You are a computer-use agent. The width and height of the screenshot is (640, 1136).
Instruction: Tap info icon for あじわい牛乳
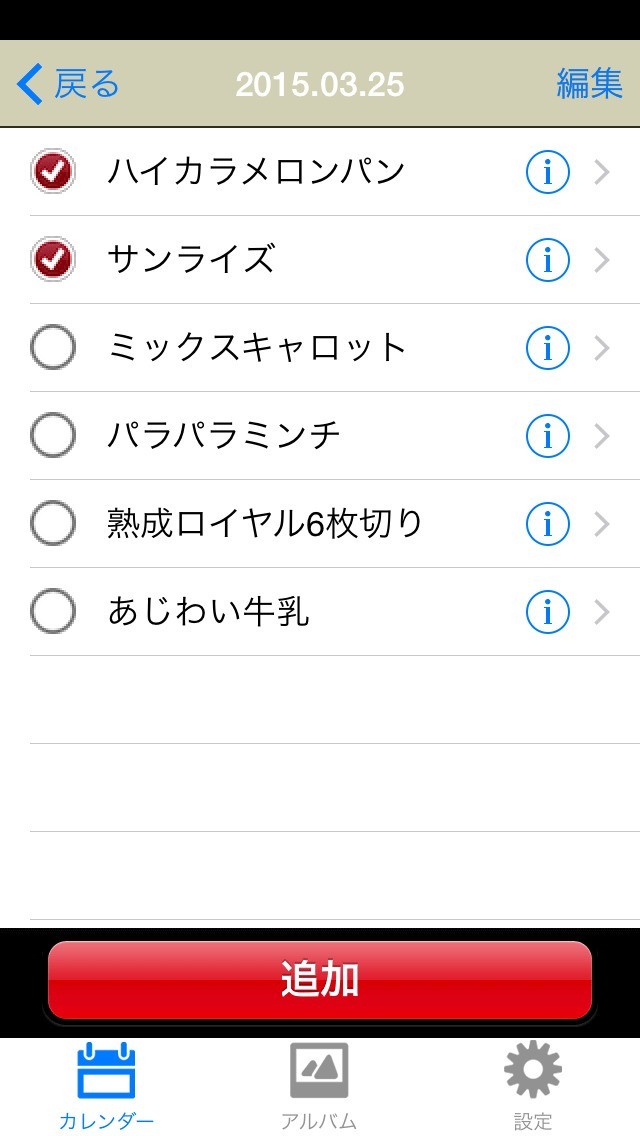547,612
